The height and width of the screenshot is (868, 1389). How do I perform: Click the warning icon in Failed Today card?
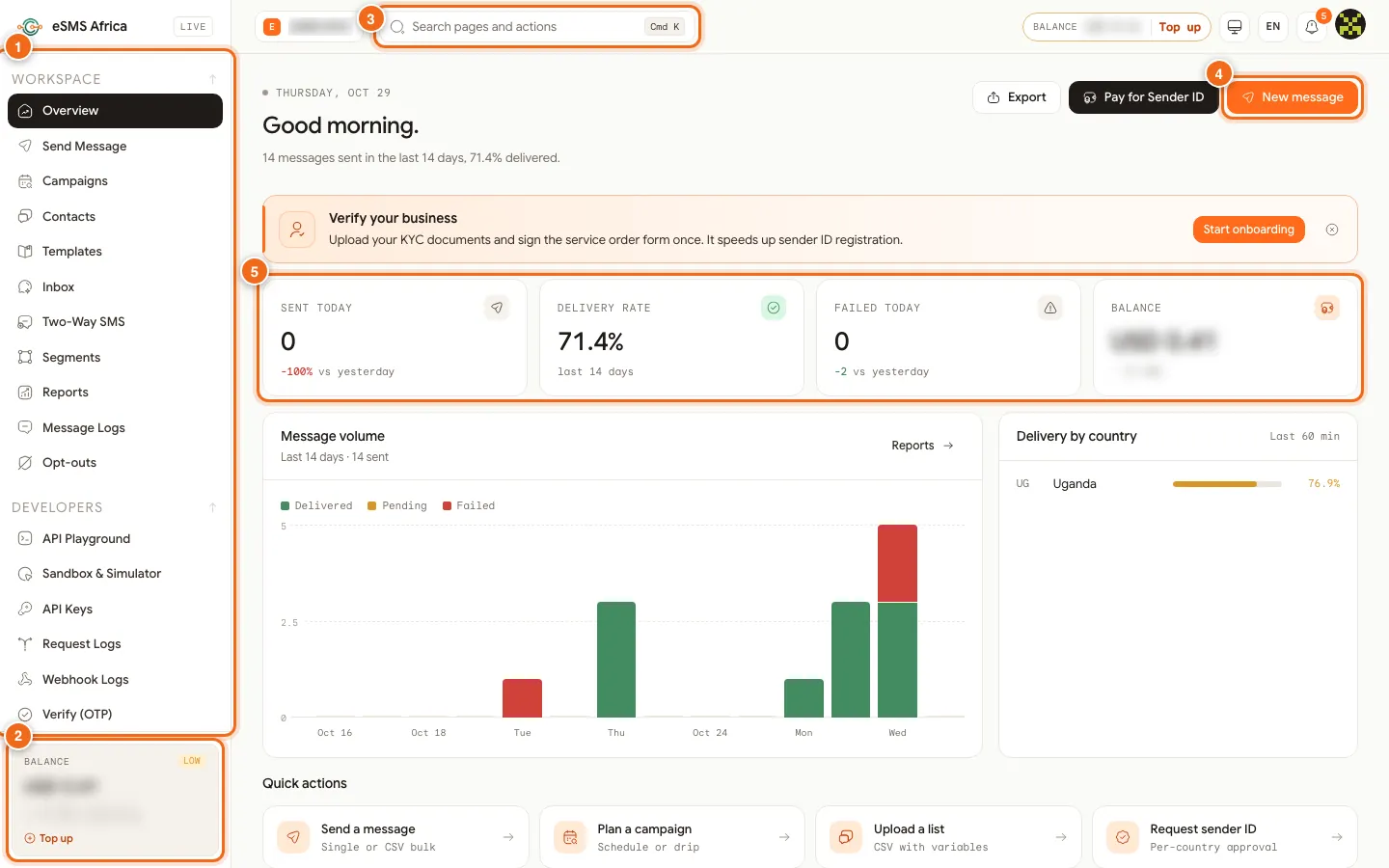click(x=1050, y=308)
